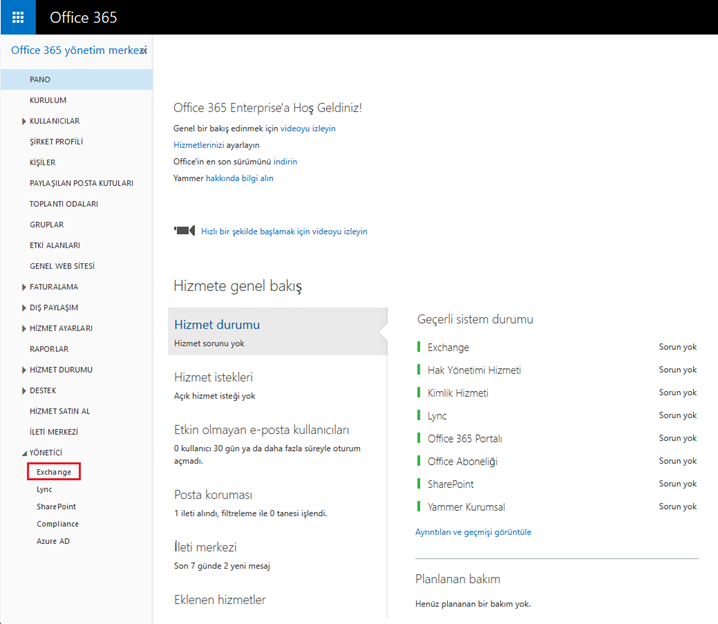
Task: Click the indirin download link
Action: [x=285, y=162]
